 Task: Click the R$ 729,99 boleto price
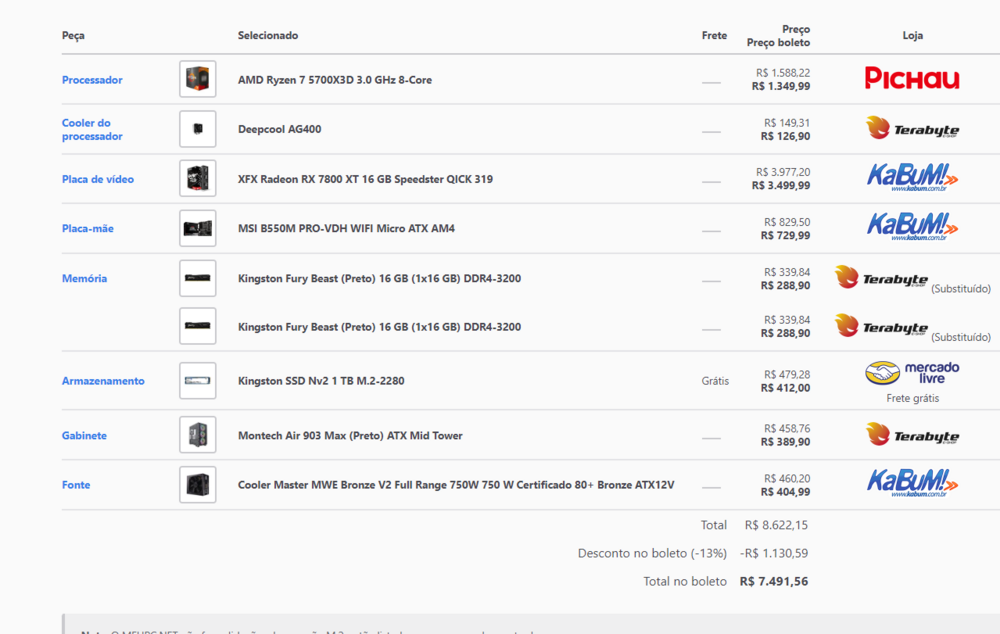tap(785, 235)
